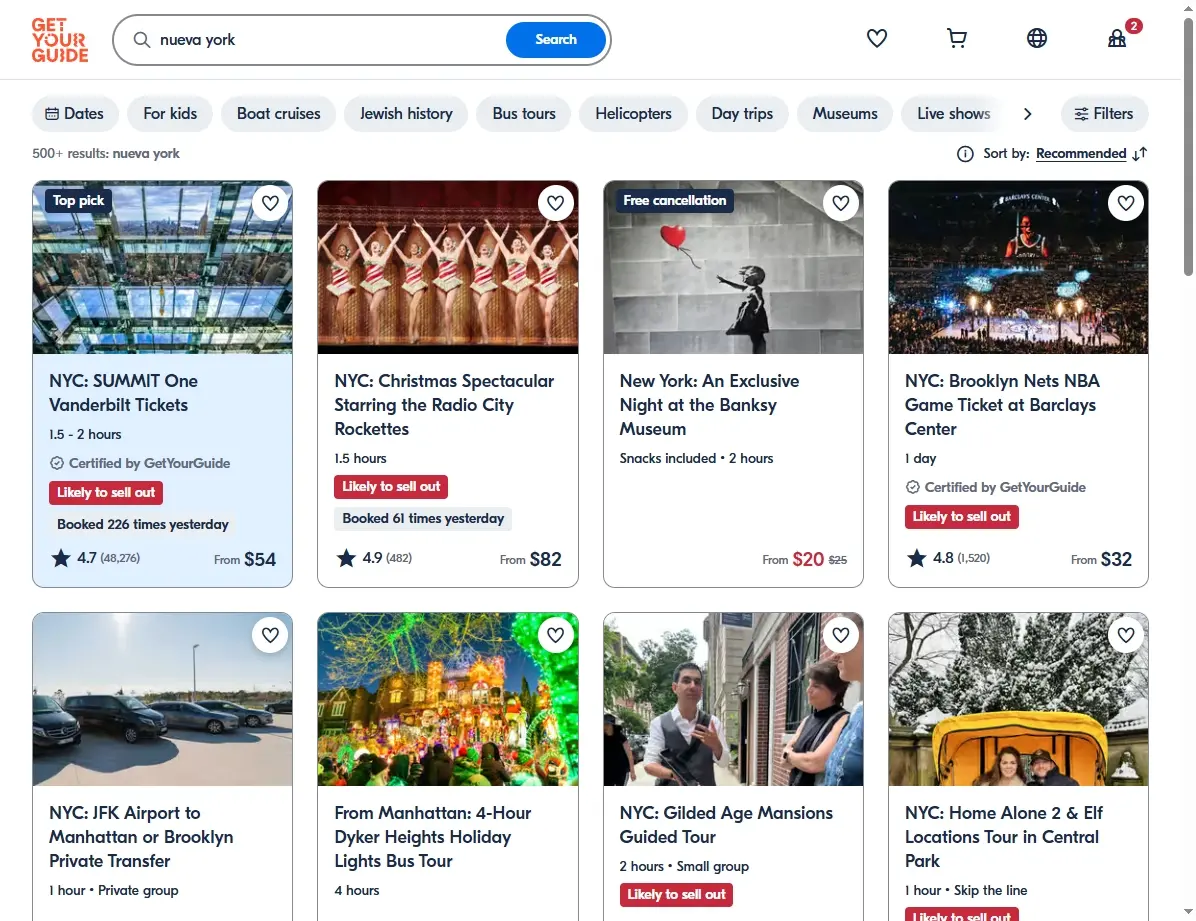1196x921 pixels.
Task: Favorite the Brooklyn Nets NBA card
Action: [1126, 203]
